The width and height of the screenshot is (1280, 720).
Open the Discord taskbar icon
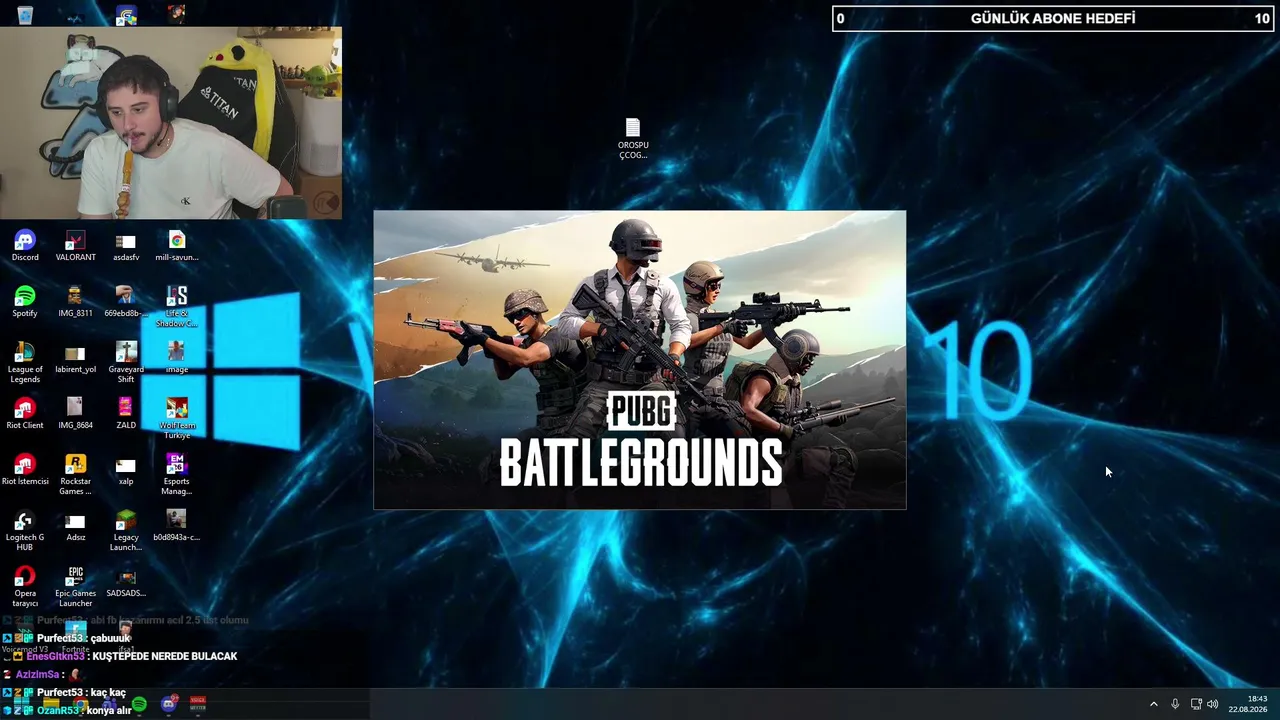click(169, 704)
